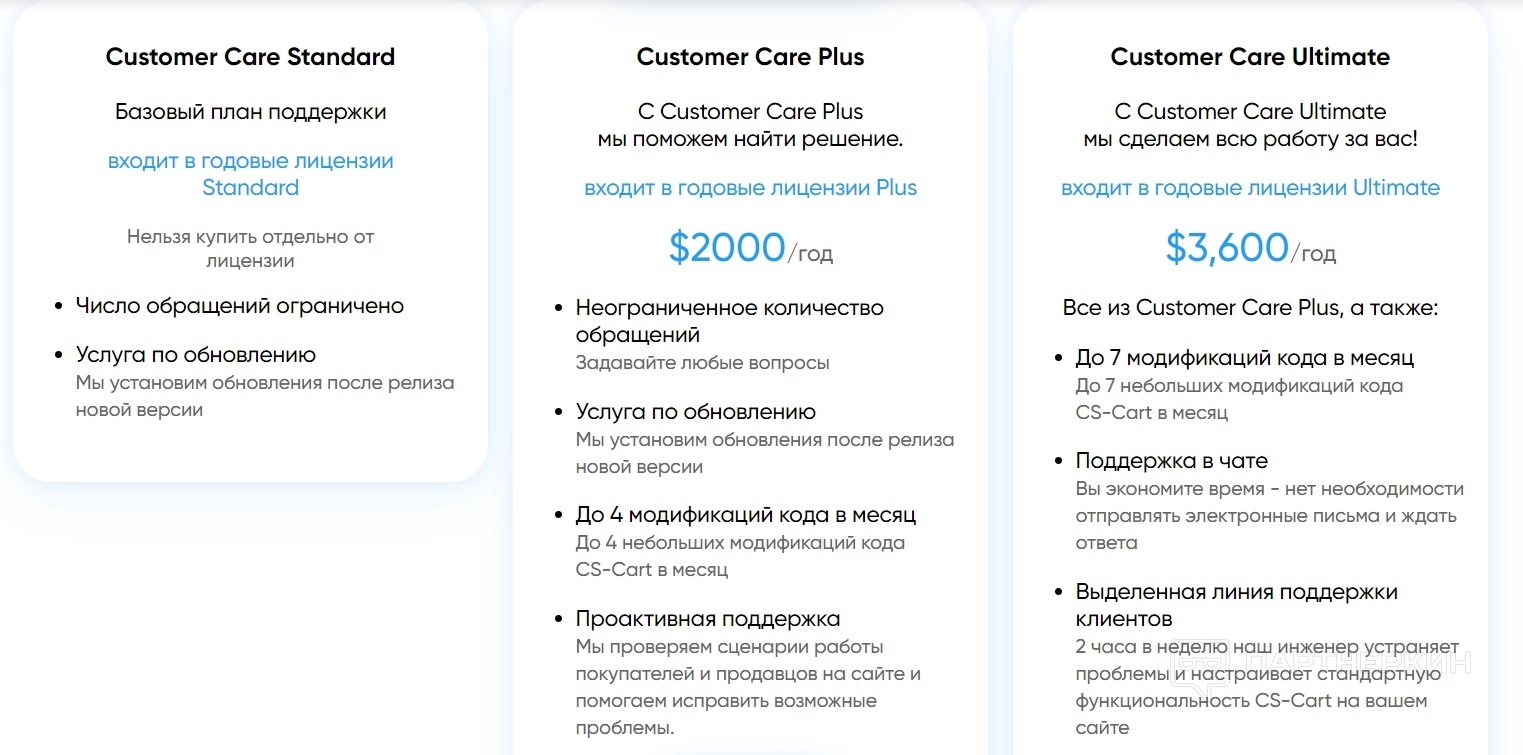Click the $3,600 per year price
Image resolution: width=1523 pixels, height=755 pixels.
point(1250,249)
